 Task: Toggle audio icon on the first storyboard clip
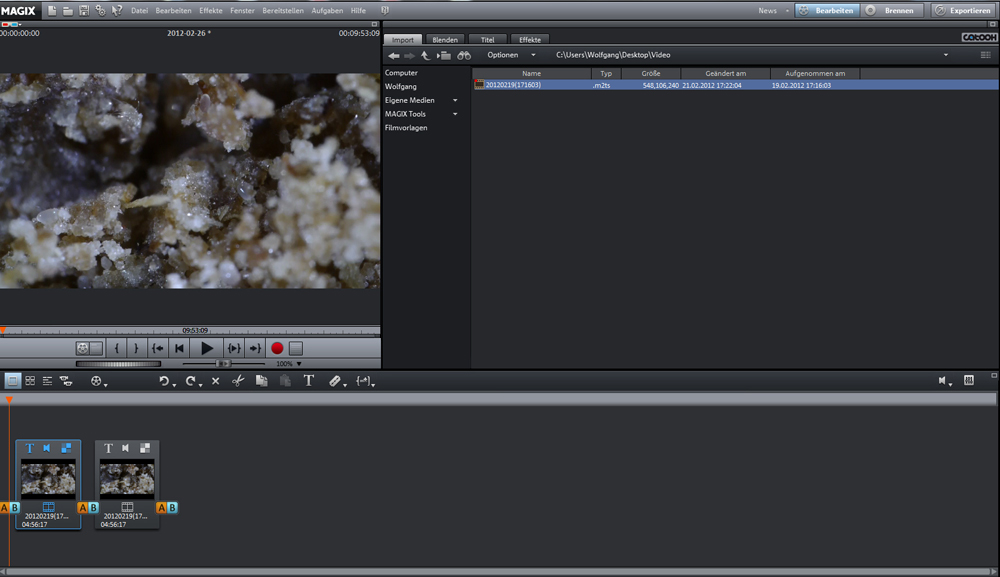click(x=47, y=448)
